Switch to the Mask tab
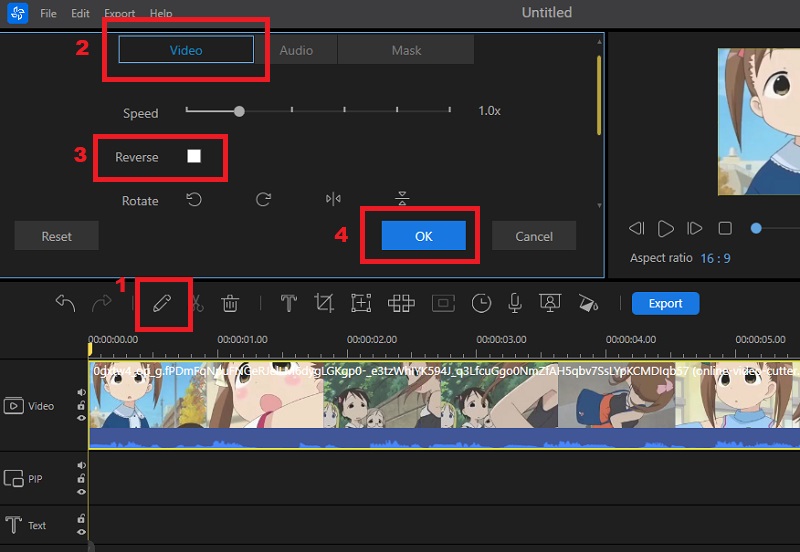The height and width of the screenshot is (552, 800). click(x=406, y=50)
